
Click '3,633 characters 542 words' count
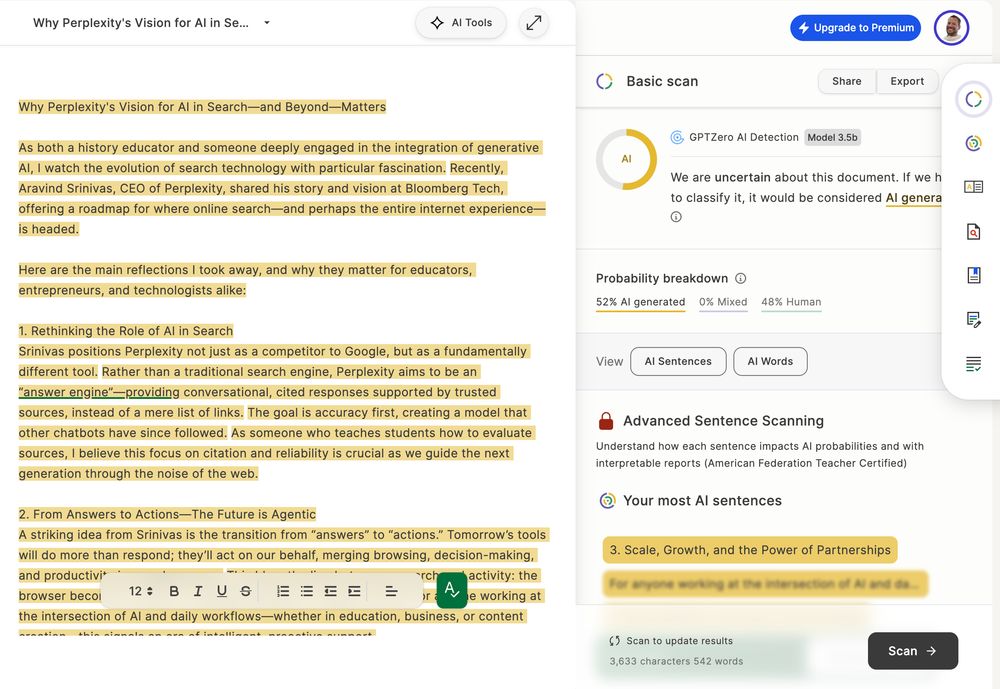676,662
